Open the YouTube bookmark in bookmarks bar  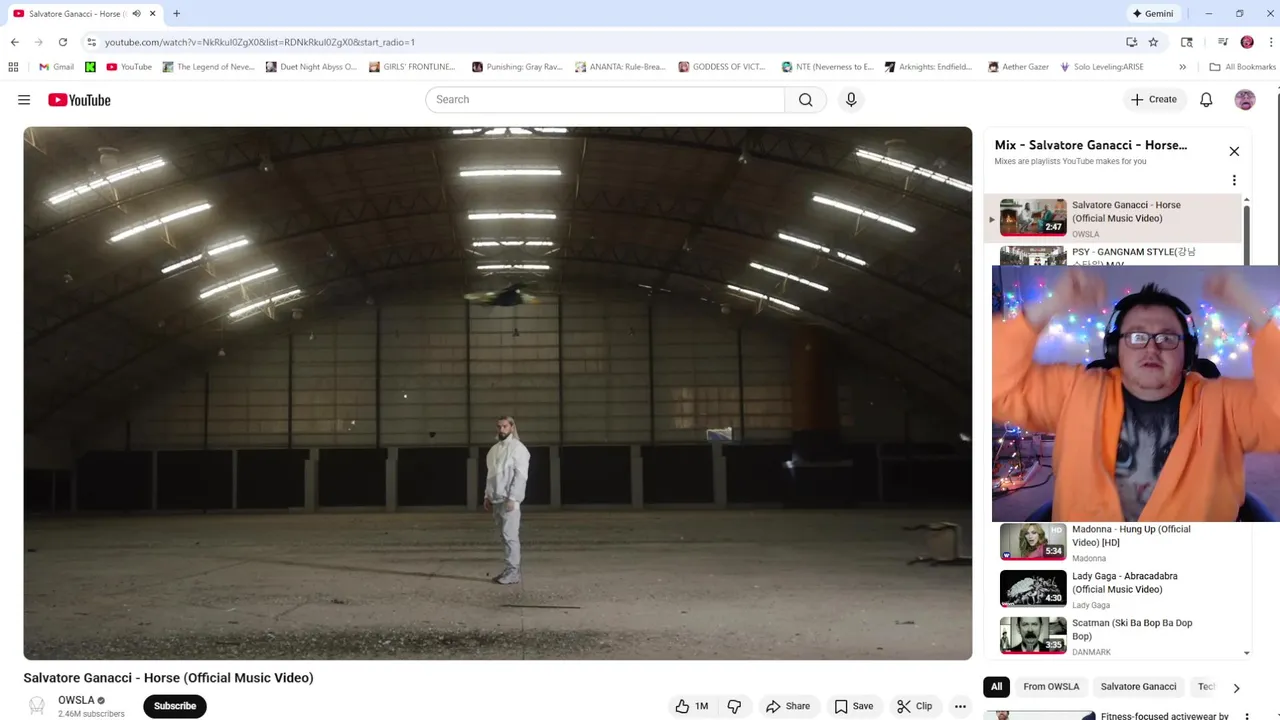coord(129,67)
